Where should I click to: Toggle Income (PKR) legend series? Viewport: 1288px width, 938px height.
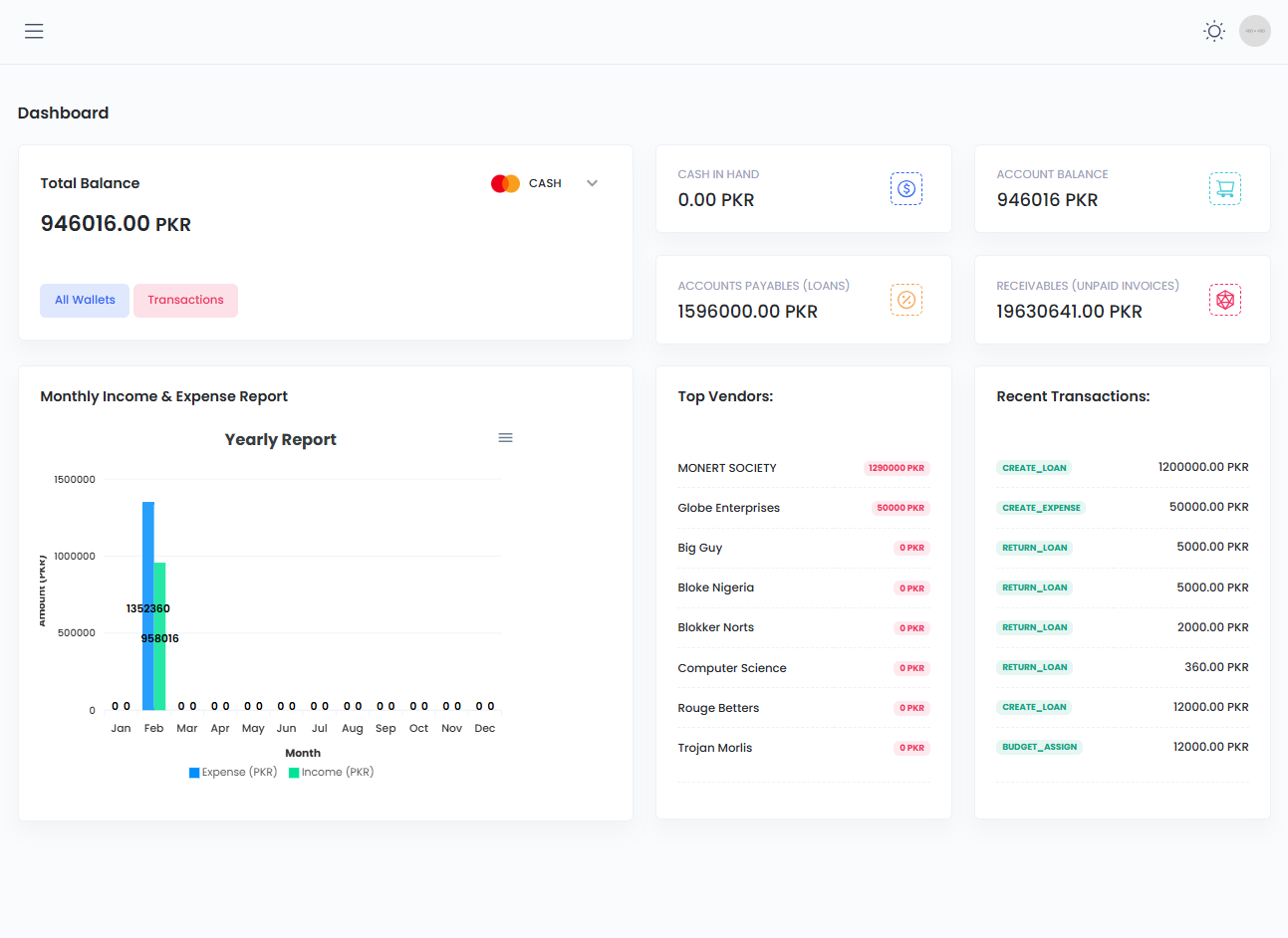[x=332, y=772]
